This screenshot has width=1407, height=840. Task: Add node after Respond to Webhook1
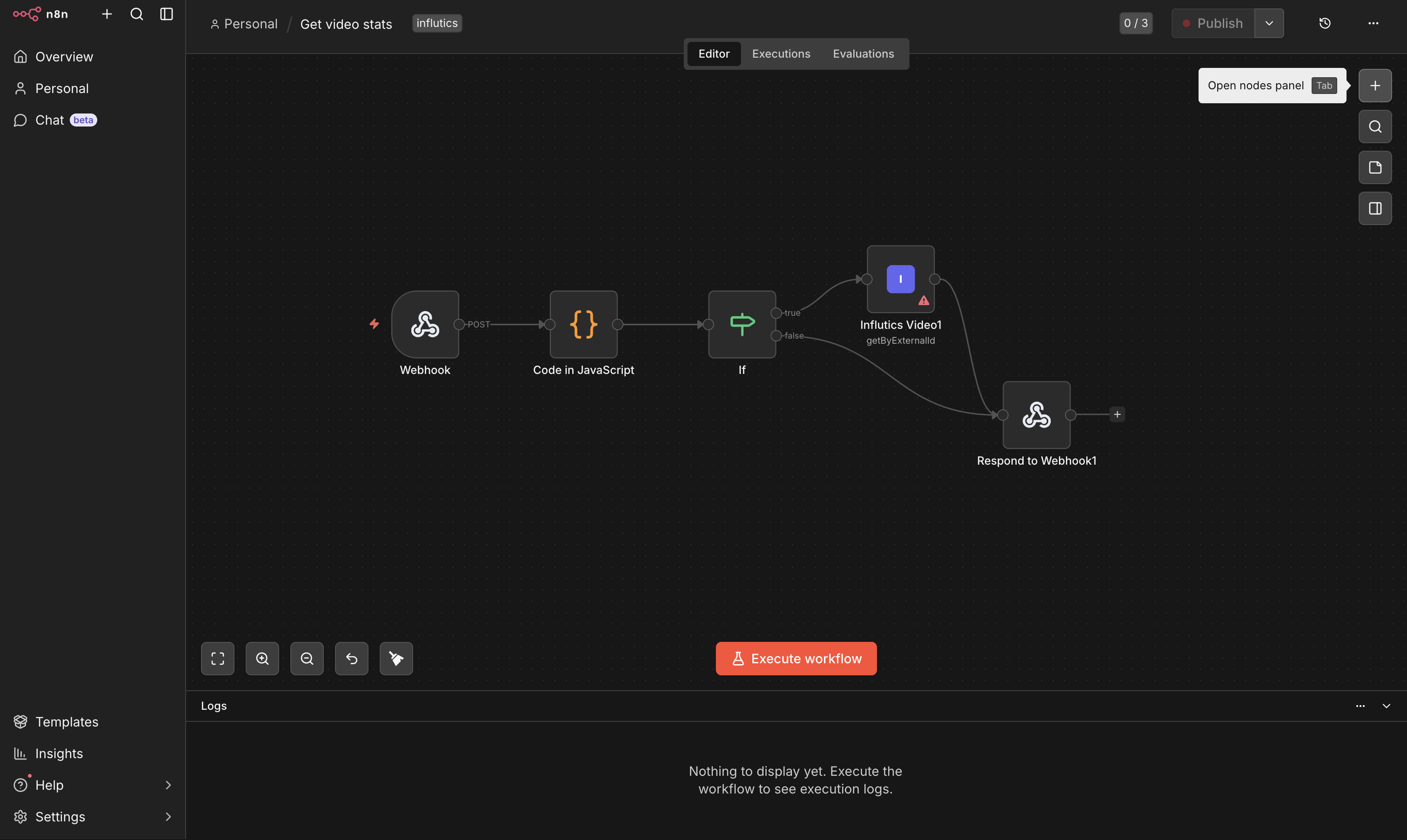[x=1117, y=415]
